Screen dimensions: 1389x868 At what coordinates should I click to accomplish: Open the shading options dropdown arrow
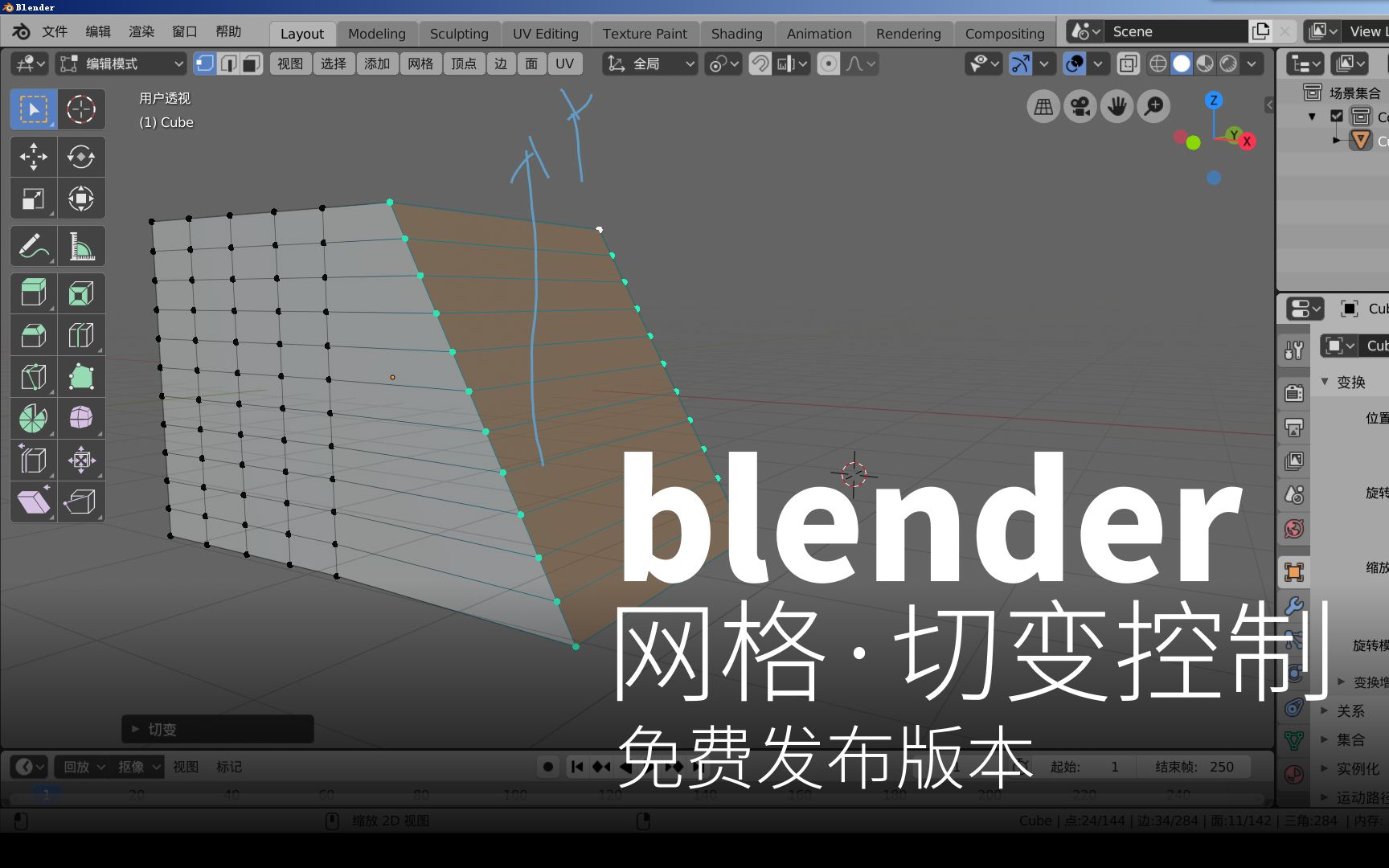[x=1252, y=63]
